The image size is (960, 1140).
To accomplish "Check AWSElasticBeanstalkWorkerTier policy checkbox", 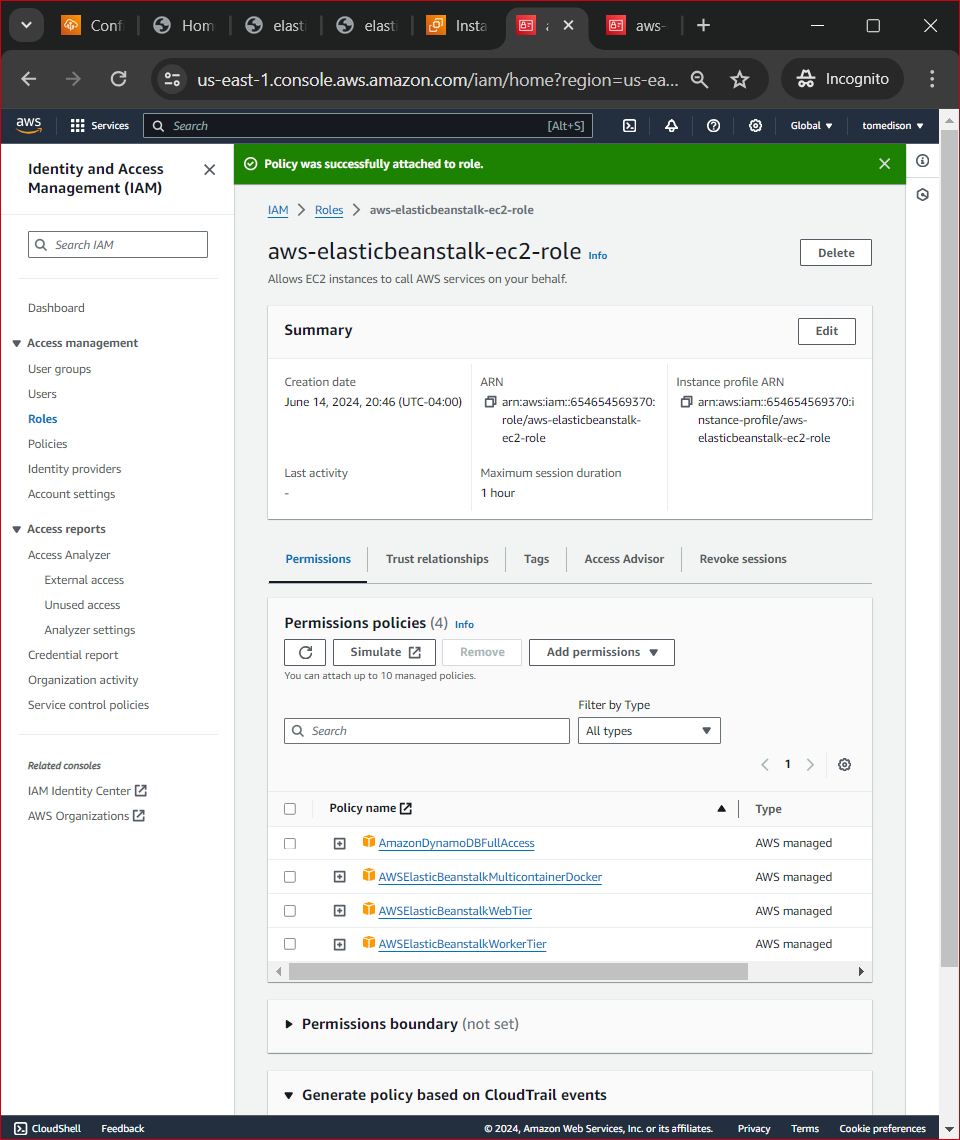I will pyautogui.click(x=290, y=944).
